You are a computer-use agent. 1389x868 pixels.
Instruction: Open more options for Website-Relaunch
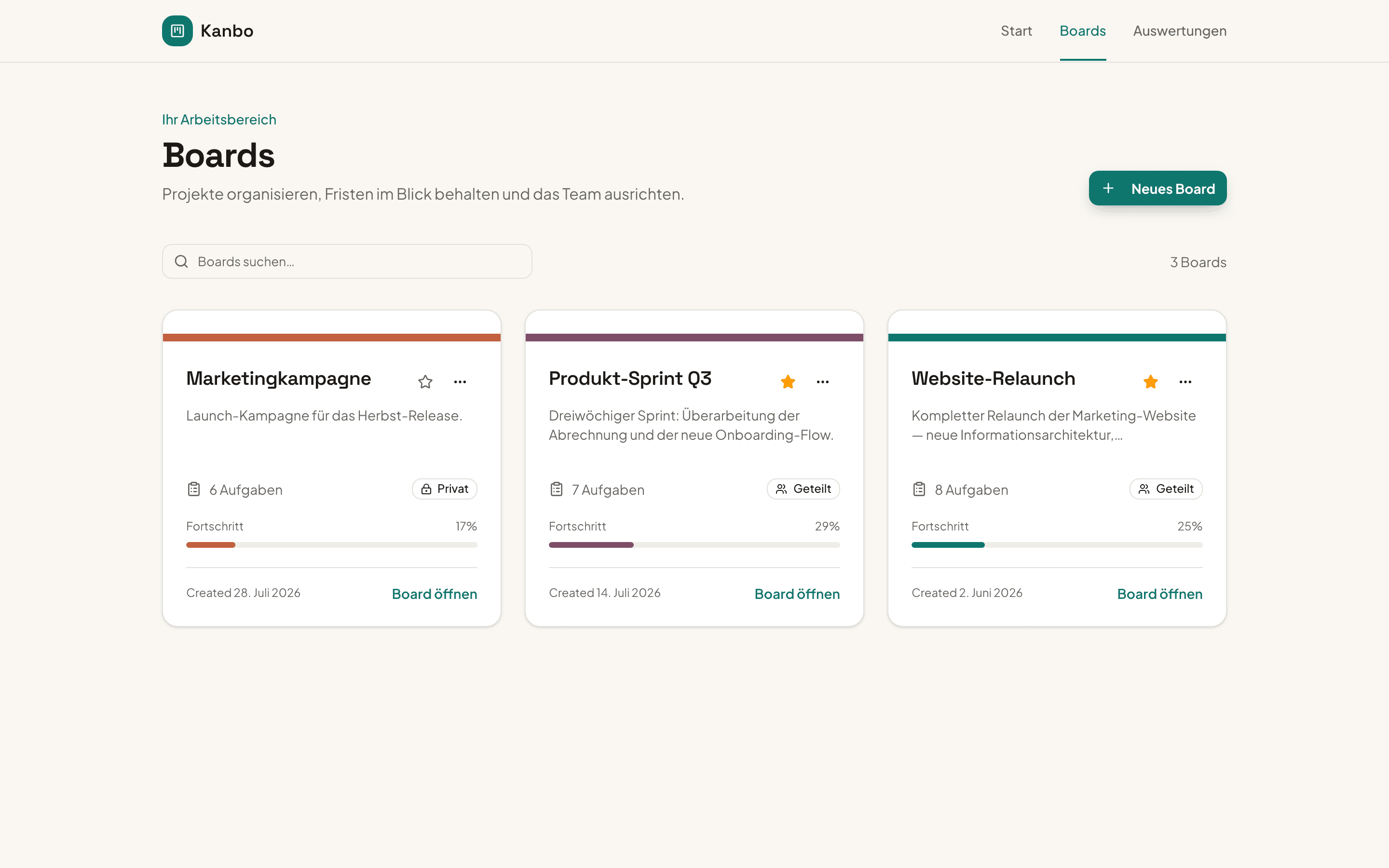[x=1186, y=382]
